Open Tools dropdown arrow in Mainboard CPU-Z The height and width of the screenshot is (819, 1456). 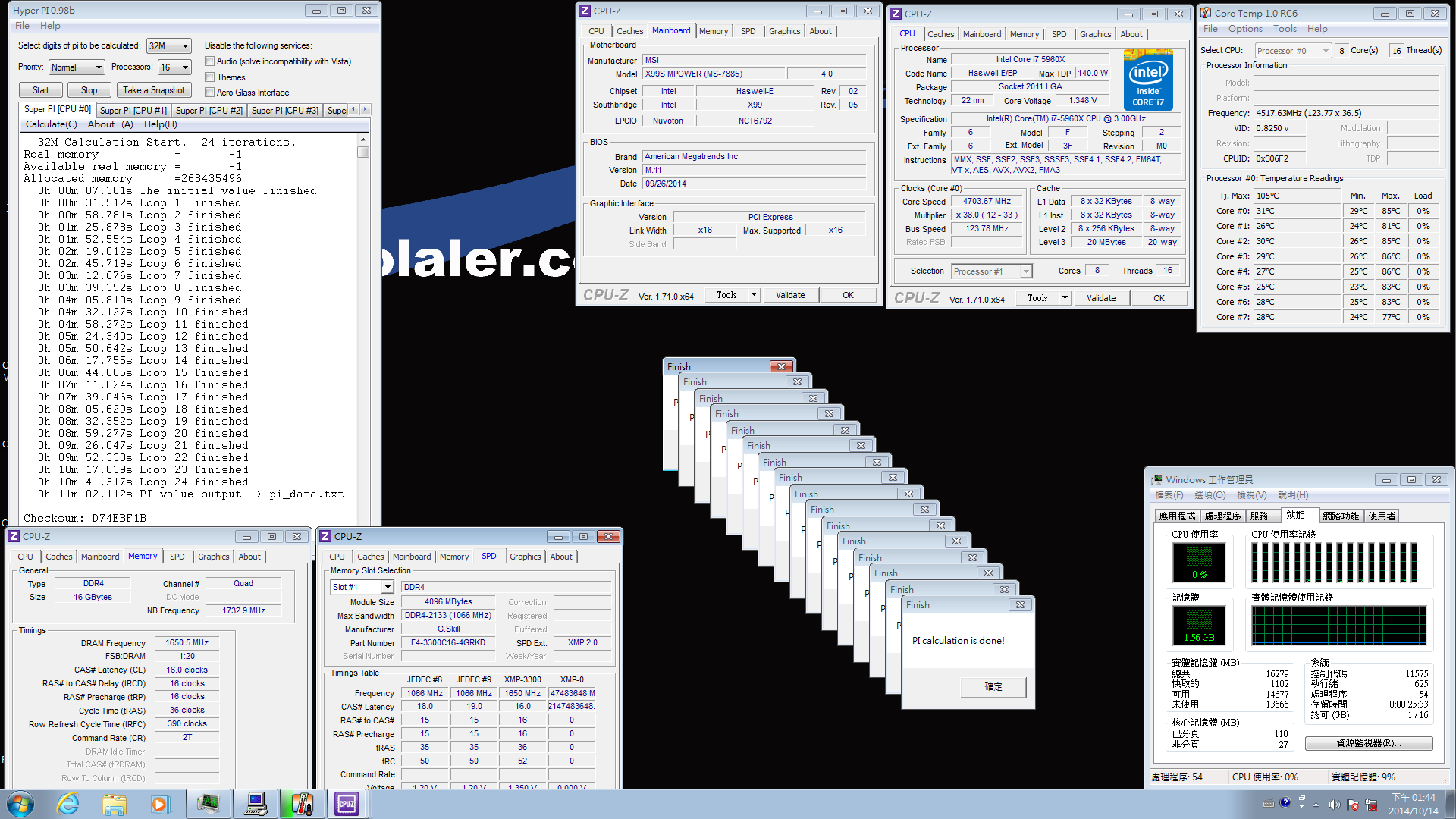click(x=754, y=295)
